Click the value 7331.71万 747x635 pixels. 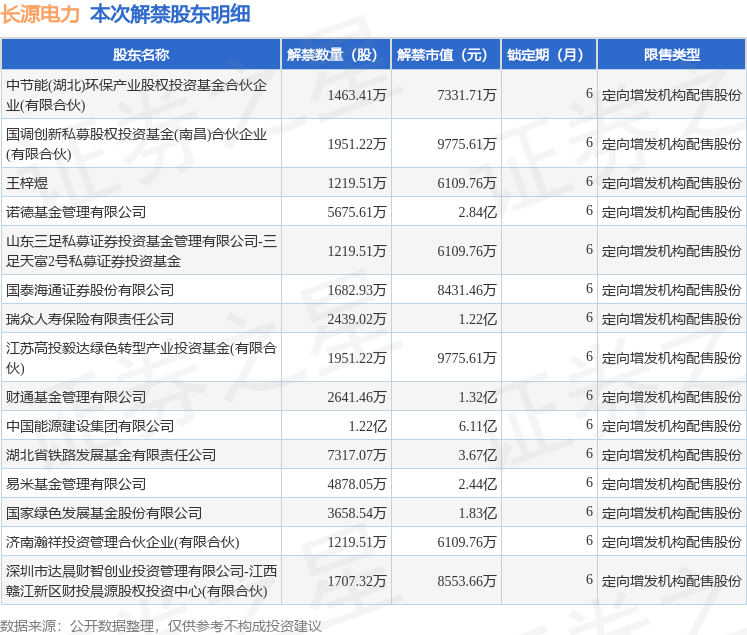467,95
